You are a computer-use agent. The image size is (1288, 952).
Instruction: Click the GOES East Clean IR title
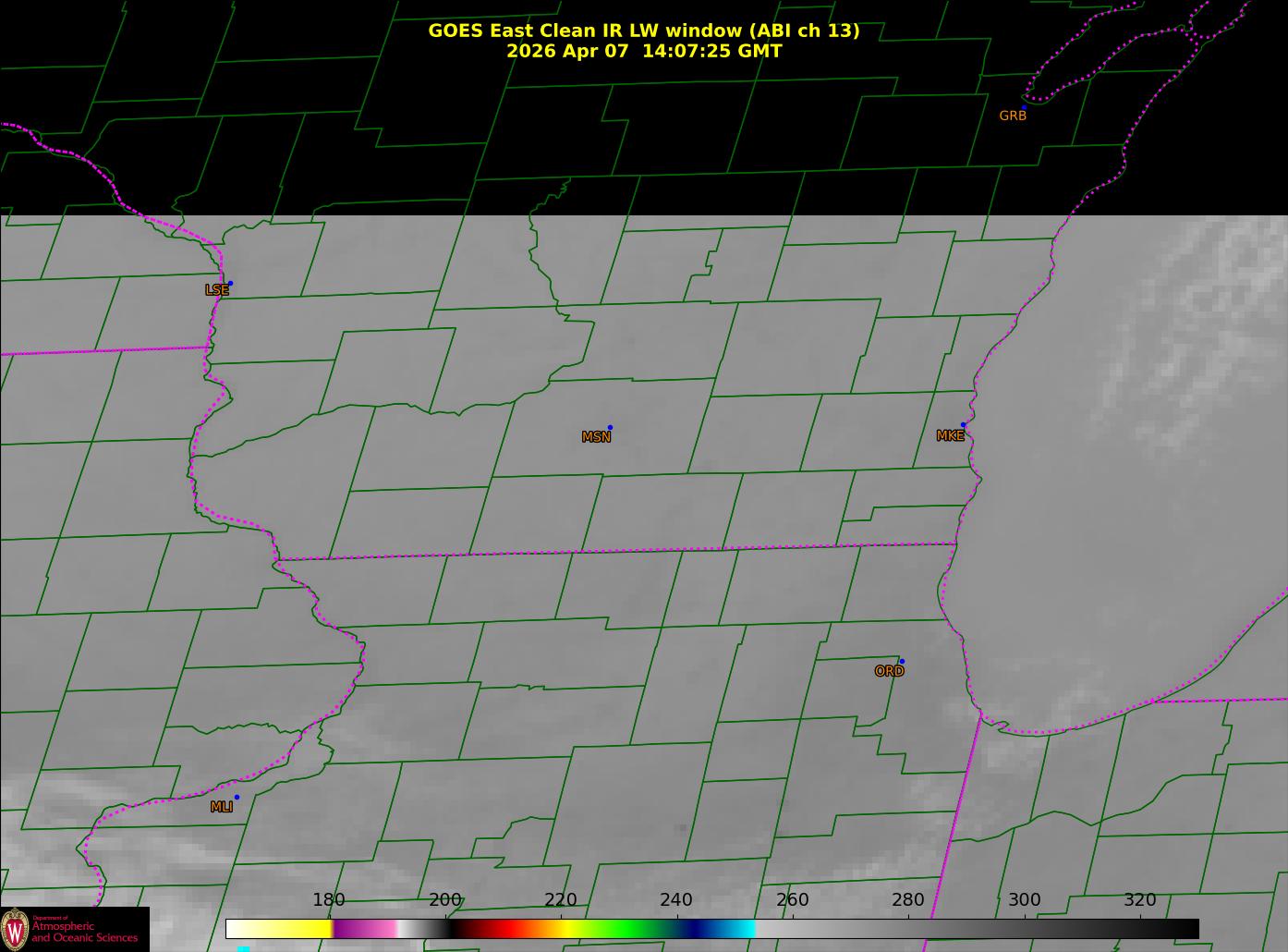(x=643, y=31)
